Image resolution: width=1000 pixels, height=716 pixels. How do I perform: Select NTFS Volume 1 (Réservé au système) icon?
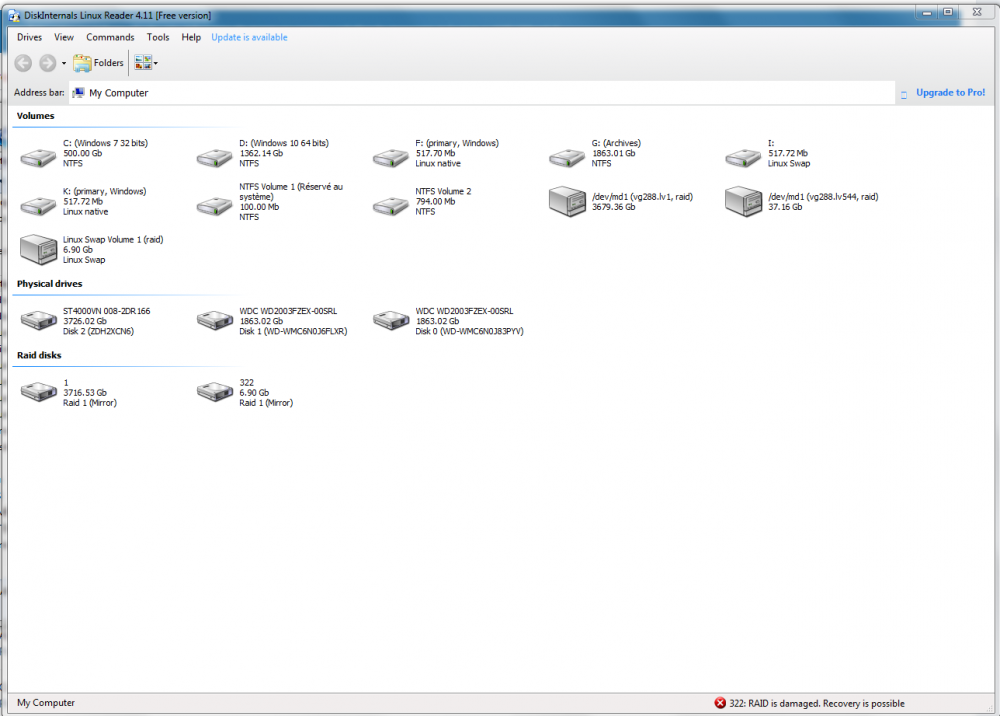tap(215, 205)
